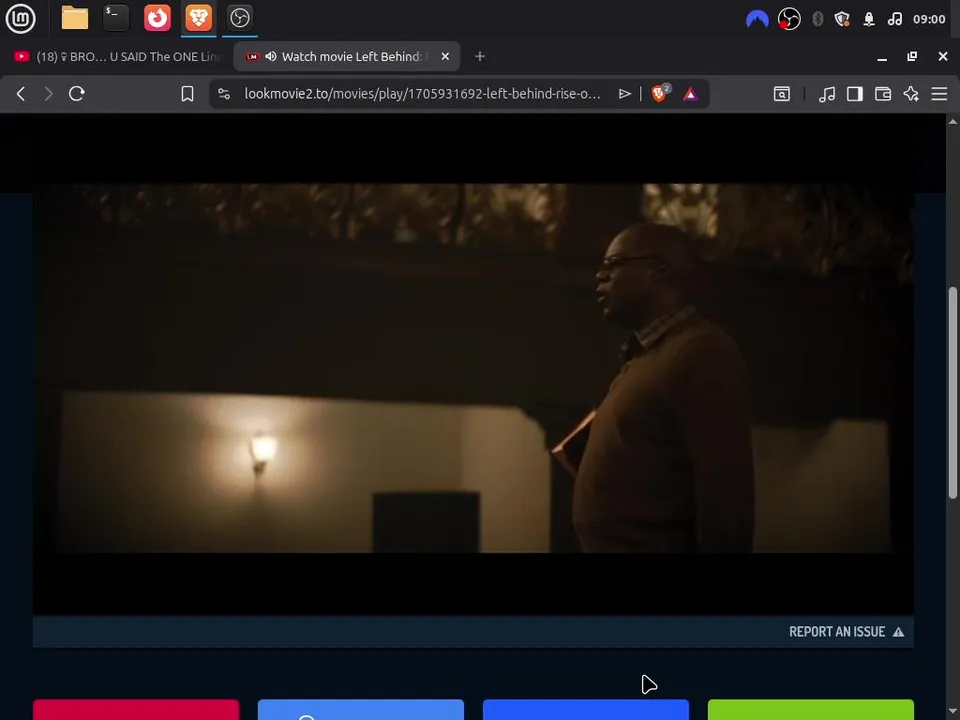This screenshot has height=720, width=960.
Task: Select the Watch movie Left Behind tab
Action: (x=347, y=56)
